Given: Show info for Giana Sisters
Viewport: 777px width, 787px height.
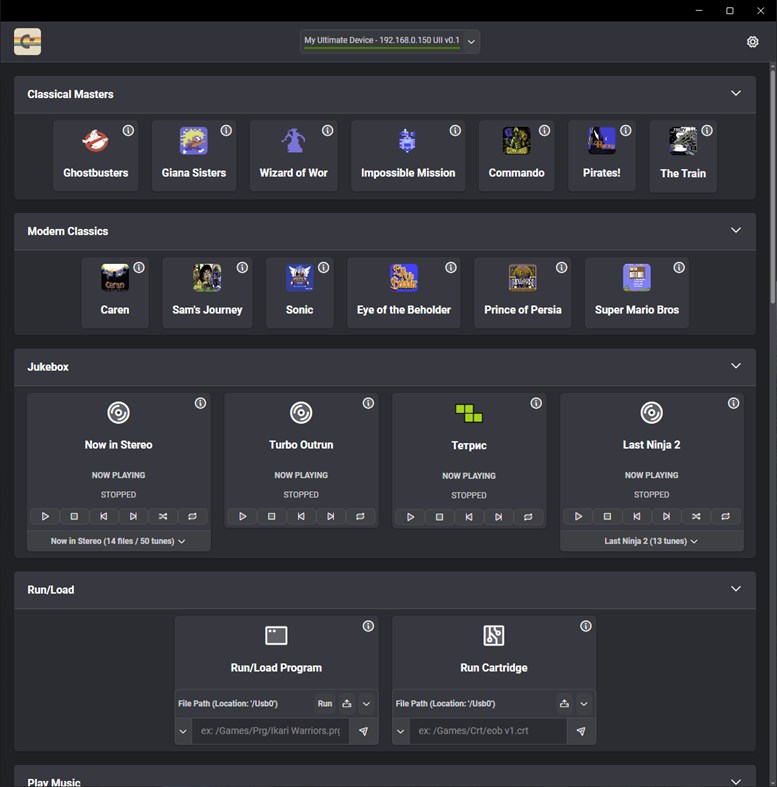Looking at the screenshot, I should (226, 130).
